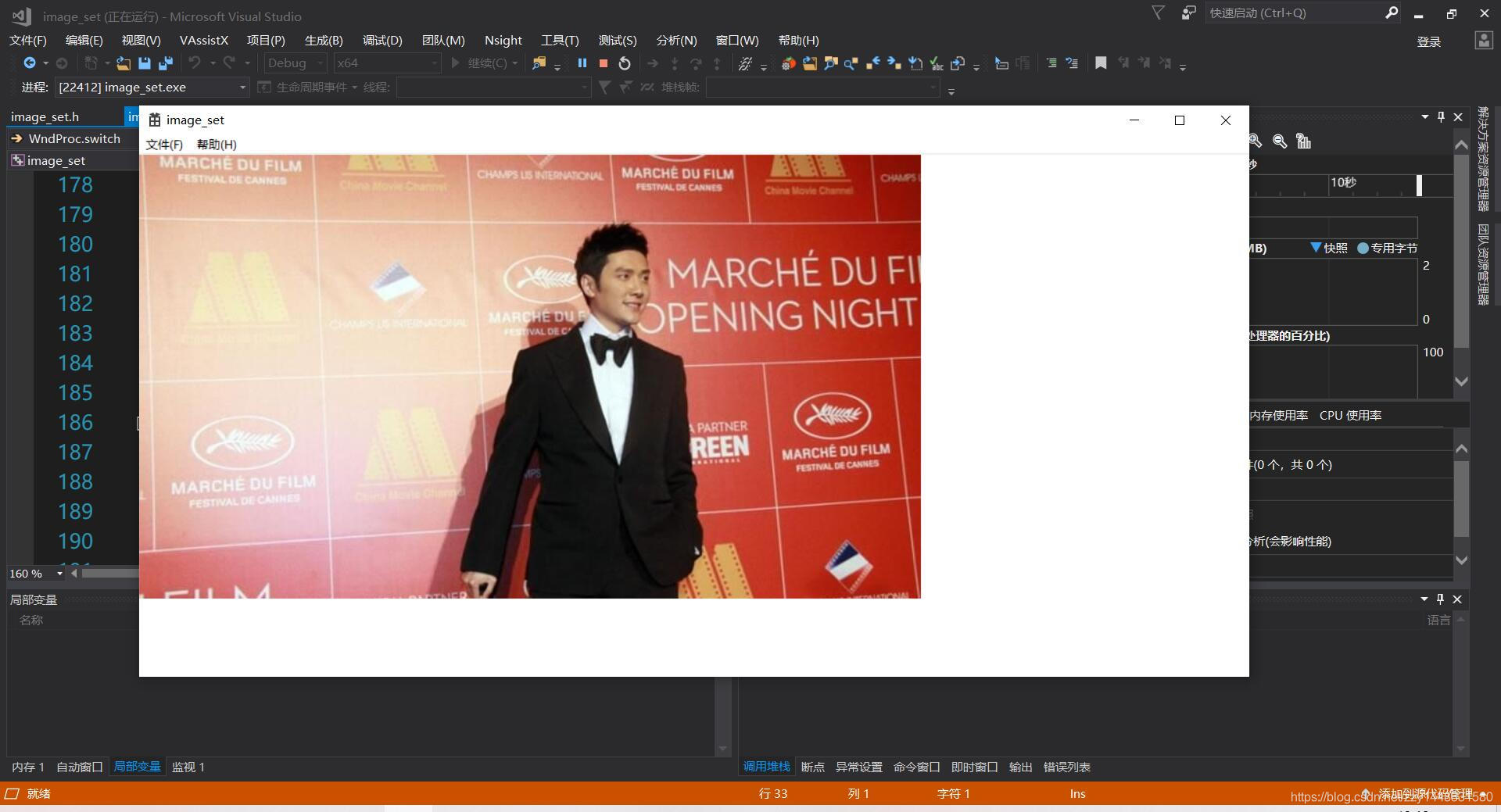This screenshot has height=812, width=1501.
Task: Toggle a bookmark with the bookmark icon
Action: [x=1101, y=63]
